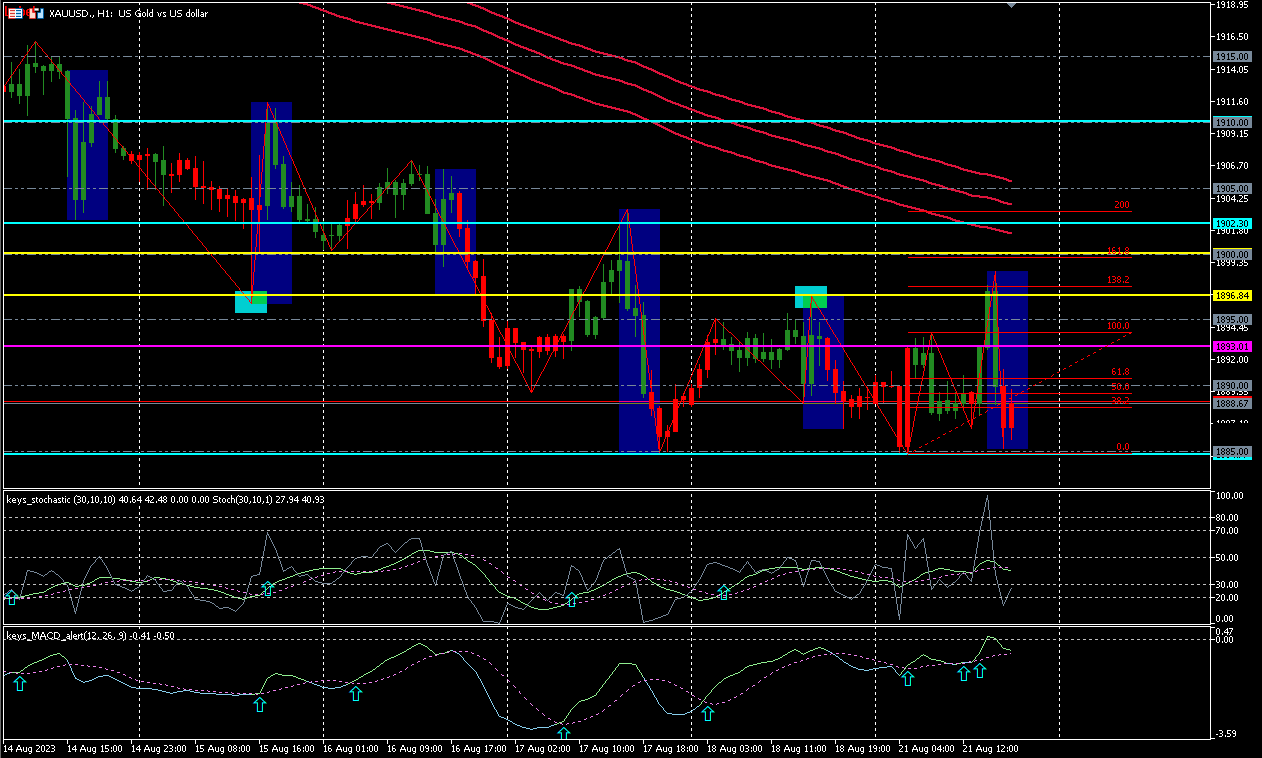Select the Fibonacci 200 level label
This screenshot has width=1262, height=758.
tap(1122, 205)
